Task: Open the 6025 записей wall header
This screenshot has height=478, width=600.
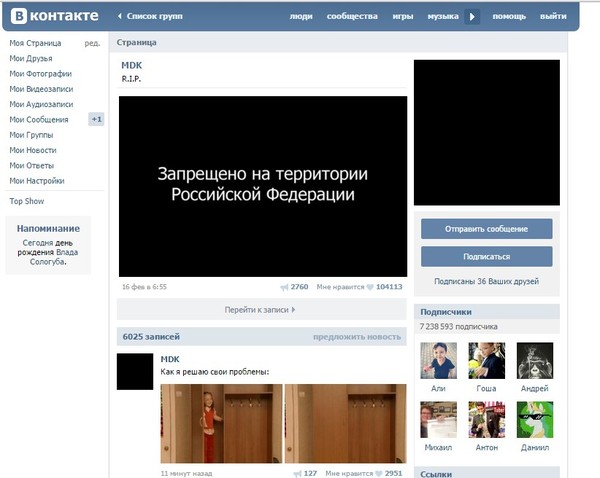Action: (151, 337)
